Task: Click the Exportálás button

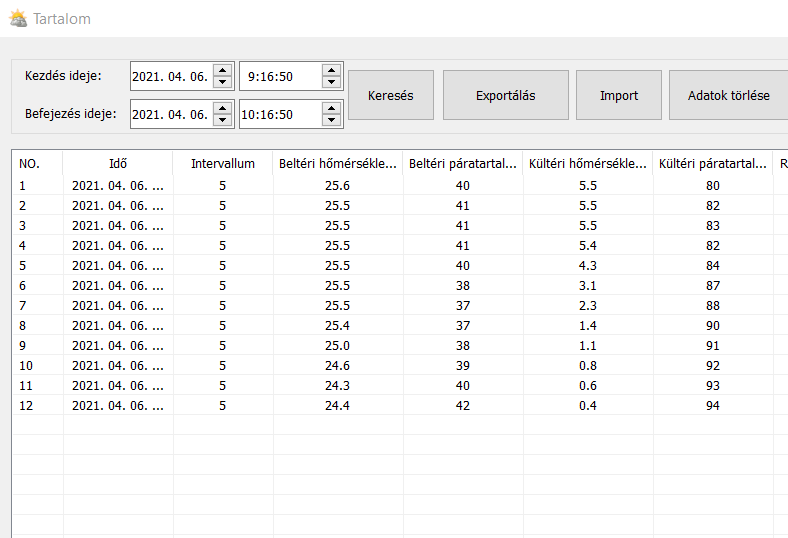Action: (505, 96)
